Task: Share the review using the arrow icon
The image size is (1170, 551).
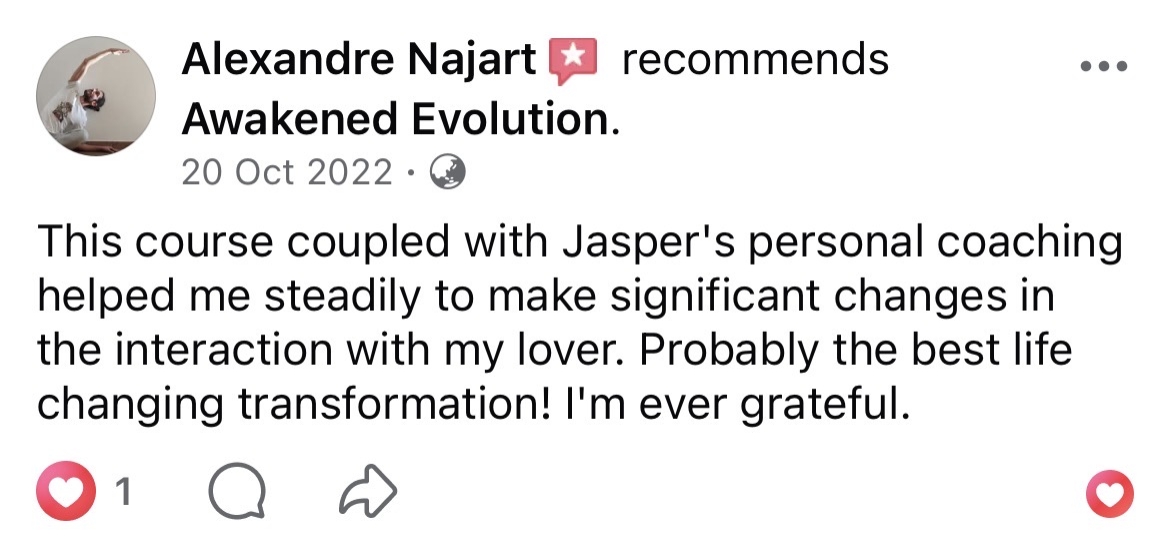Action: click(368, 492)
